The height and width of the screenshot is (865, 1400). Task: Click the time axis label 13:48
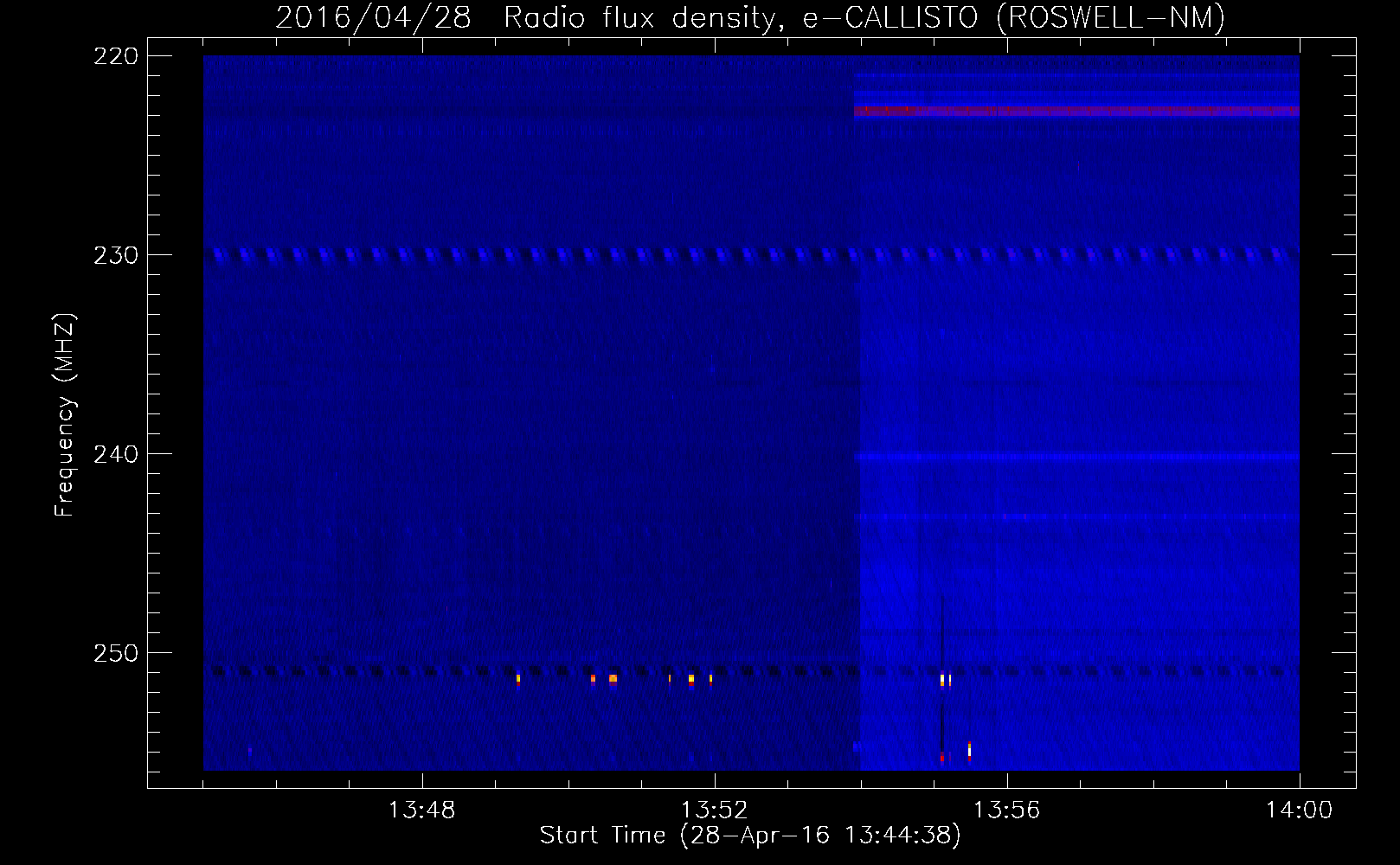pyautogui.click(x=421, y=811)
